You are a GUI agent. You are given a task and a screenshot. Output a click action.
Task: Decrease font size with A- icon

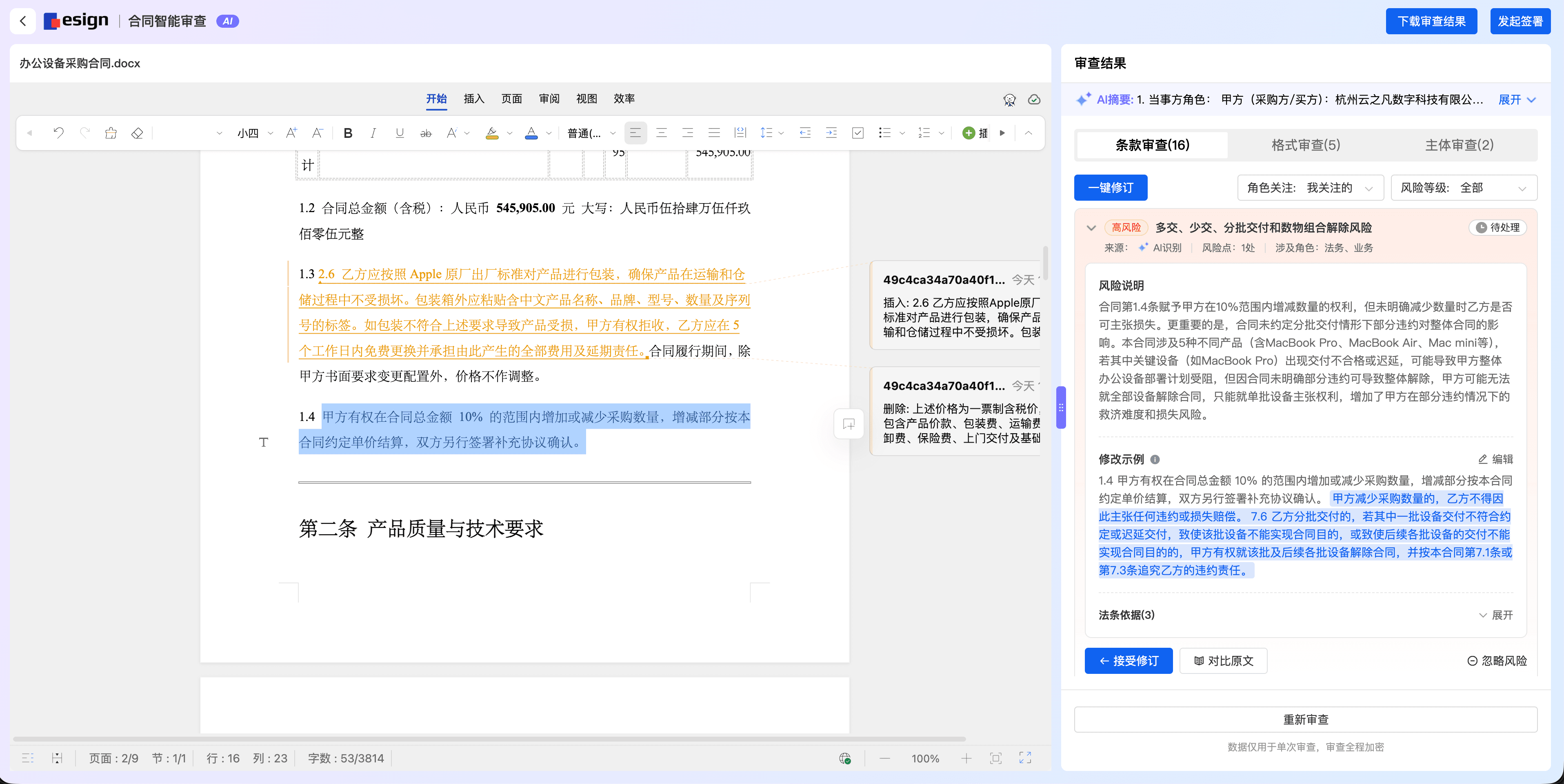pyautogui.click(x=318, y=133)
